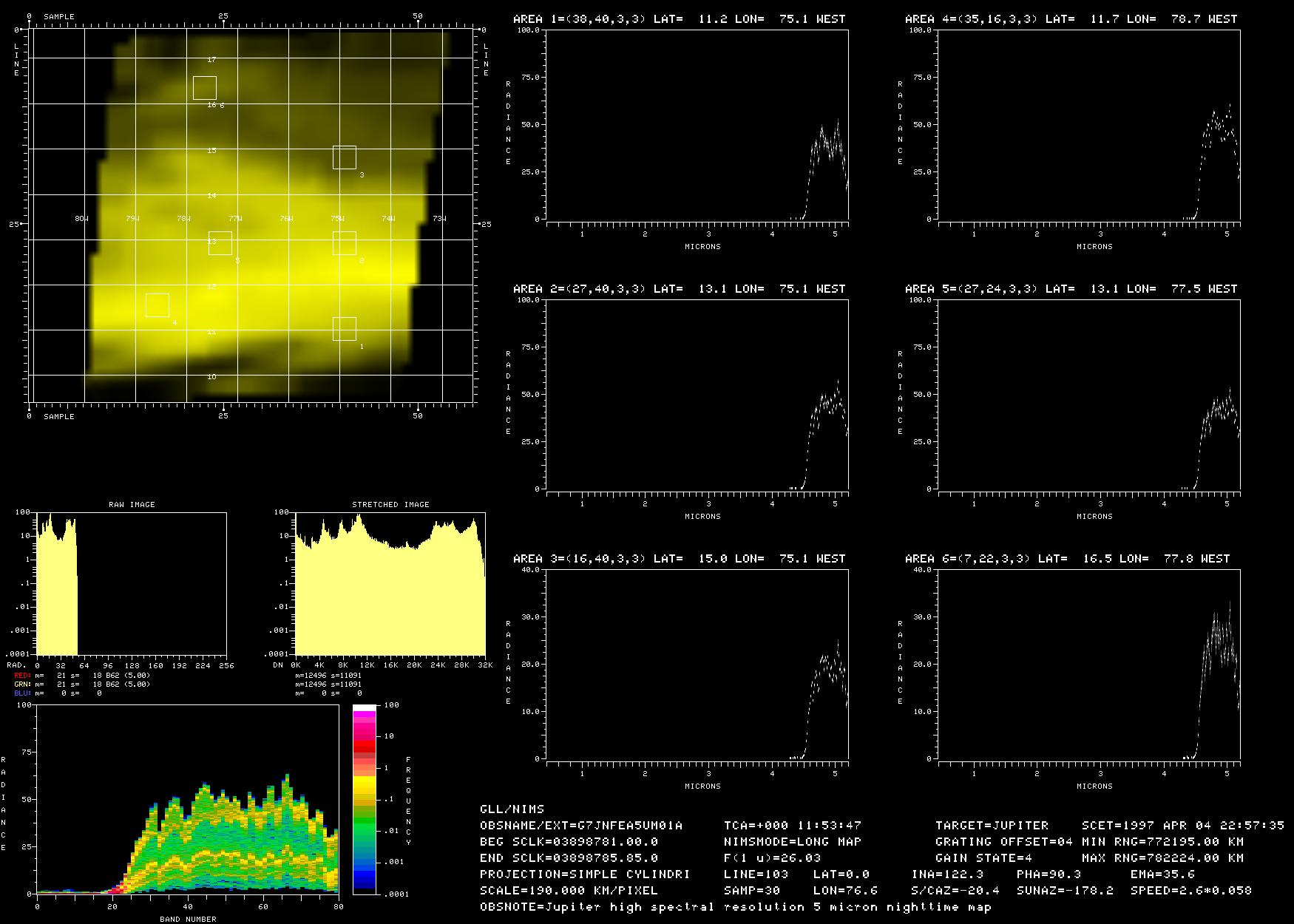1294x924 pixels.
Task: Select the AREA 3 radiance spectrum plot
Action: (697, 664)
